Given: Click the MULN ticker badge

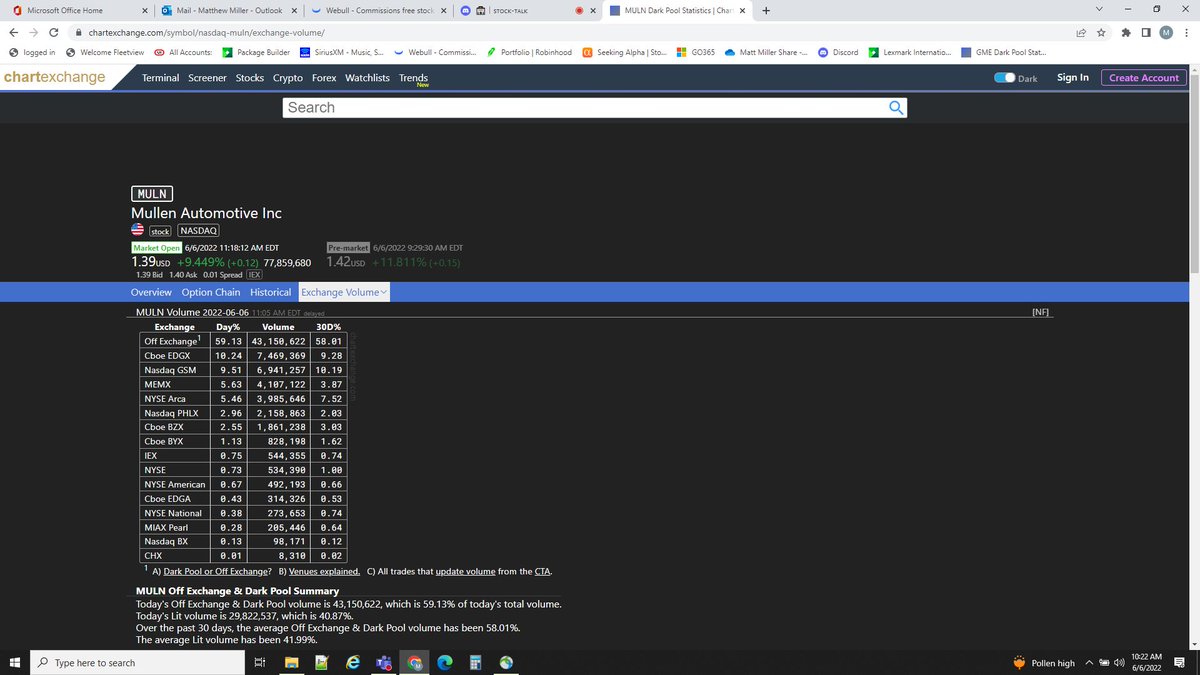Looking at the screenshot, I should pyautogui.click(x=153, y=194).
